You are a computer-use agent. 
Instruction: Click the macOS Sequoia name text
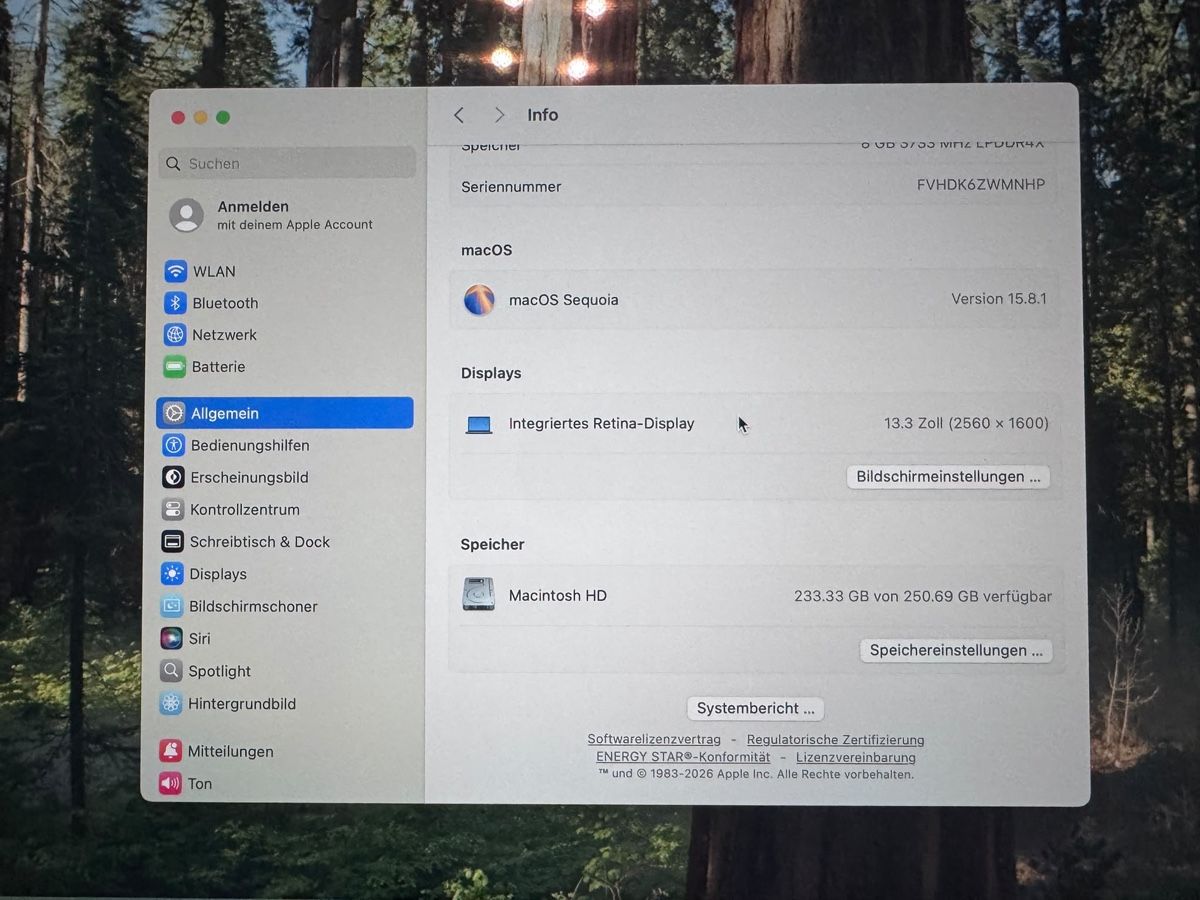click(x=563, y=300)
